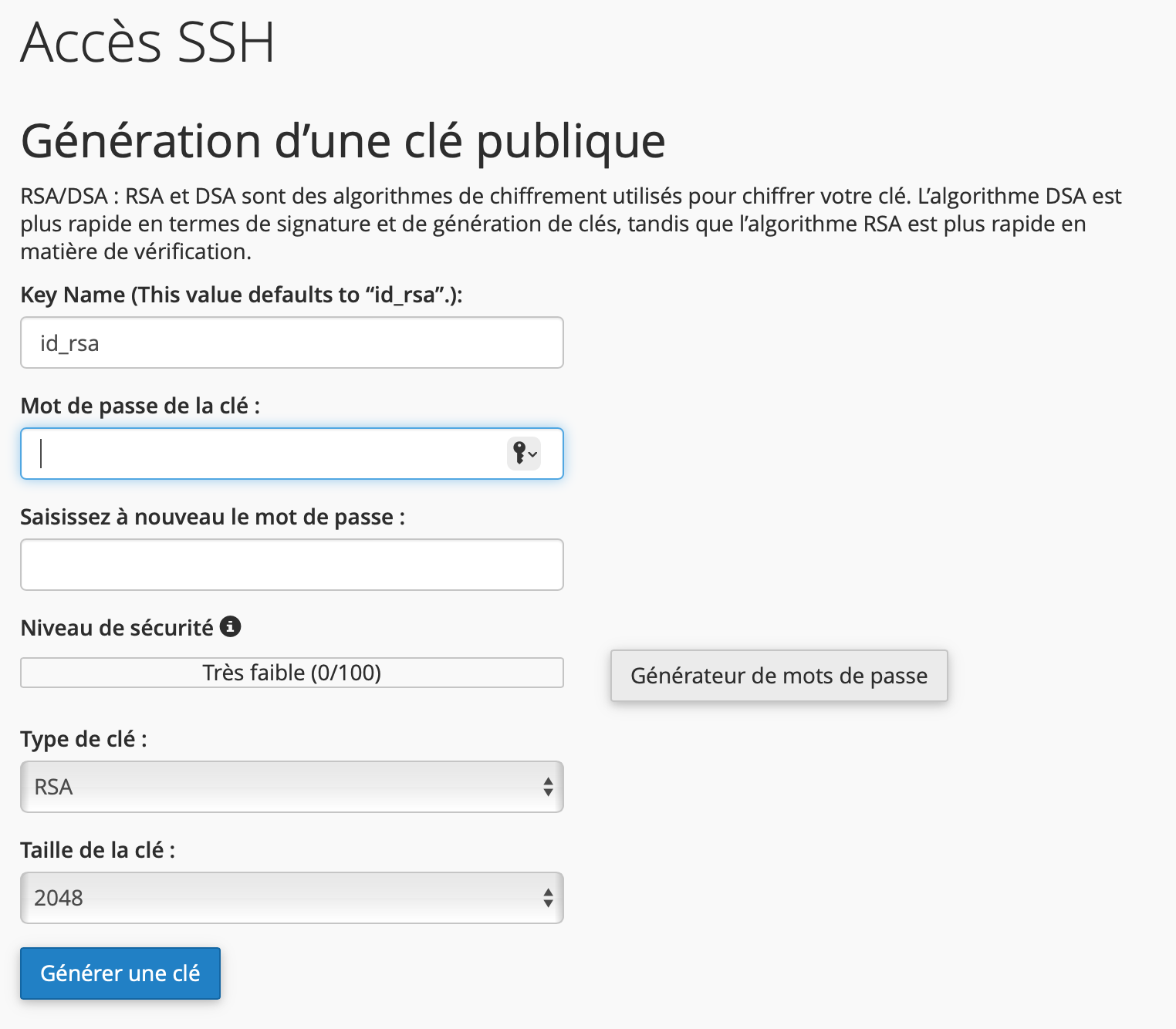Image resolution: width=1176 pixels, height=1029 pixels.
Task: Click the Mot de passe de la clé label
Action: [140, 406]
